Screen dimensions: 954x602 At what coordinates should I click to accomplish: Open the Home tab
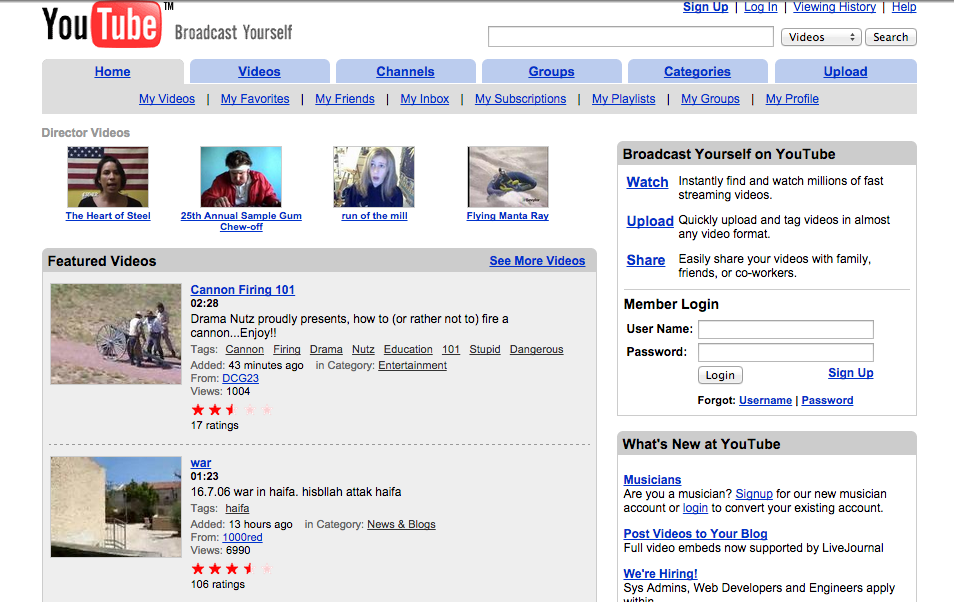point(113,71)
